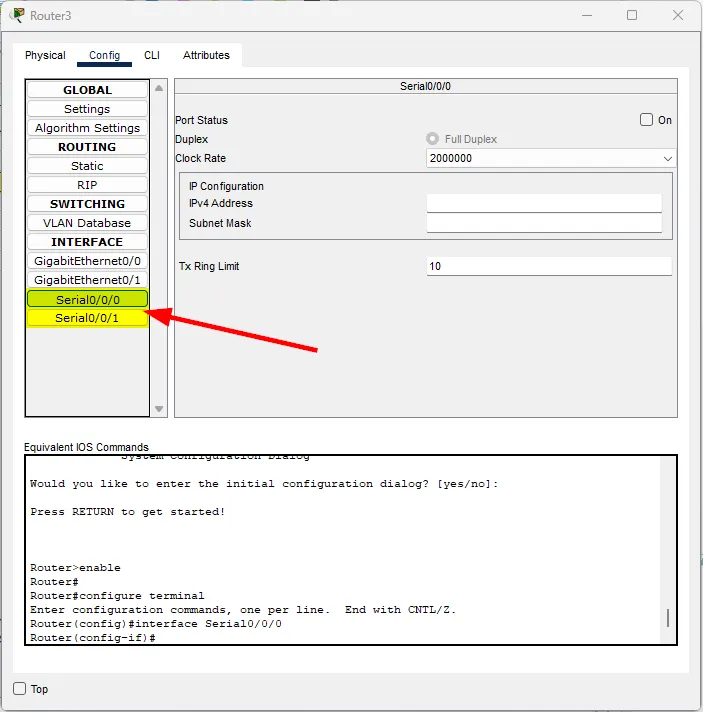Select GigabitEthernet0/0 interface
Image resolution: width=703 pixels, height=712 pixels.
click(x=87, y=261)
